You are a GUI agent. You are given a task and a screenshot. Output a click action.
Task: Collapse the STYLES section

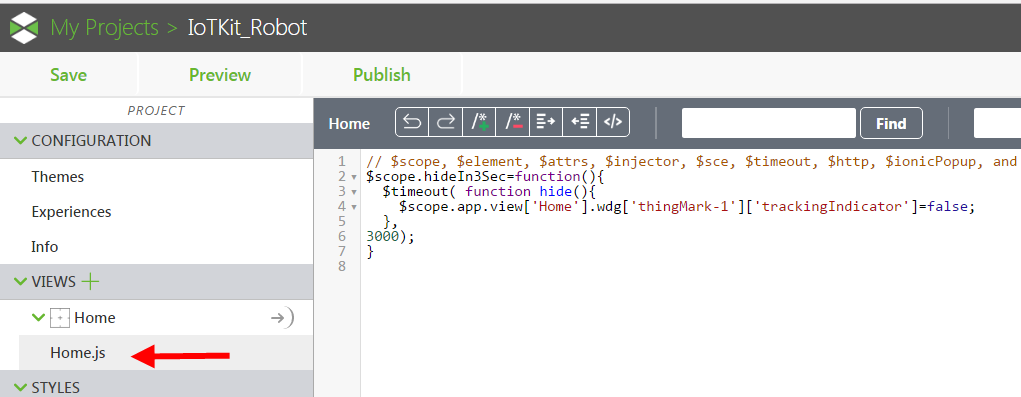(21, 388)
